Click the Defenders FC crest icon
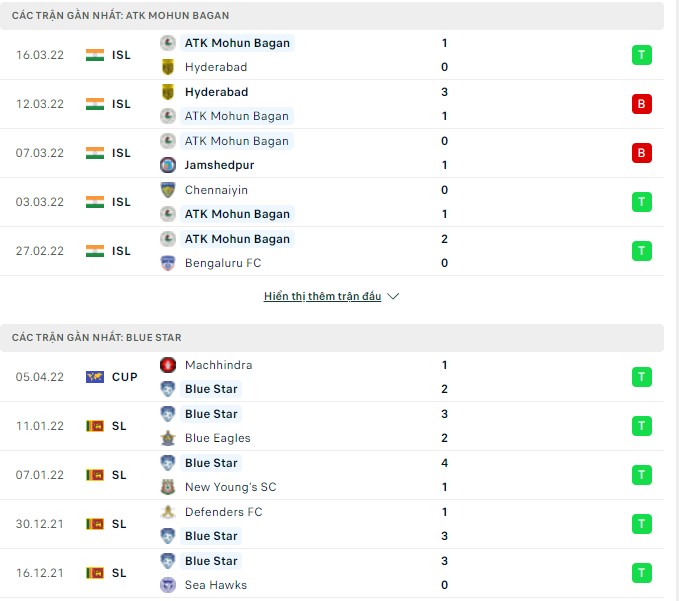This screenshot has height=601, width=679. pyautogui.click(x=168, y=512)
